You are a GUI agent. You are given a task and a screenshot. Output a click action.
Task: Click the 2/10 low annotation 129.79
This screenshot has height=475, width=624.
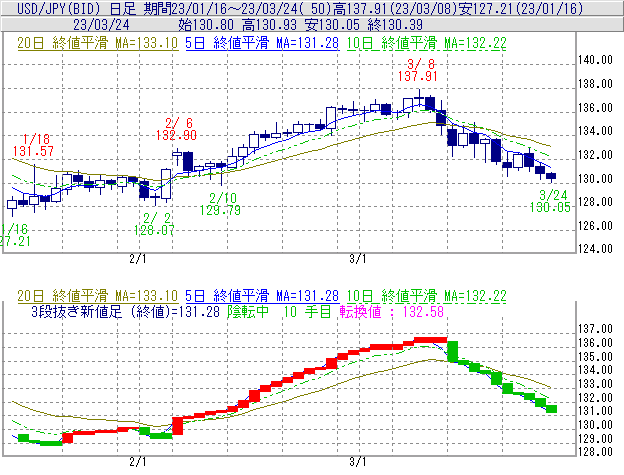tap(224, 210)
